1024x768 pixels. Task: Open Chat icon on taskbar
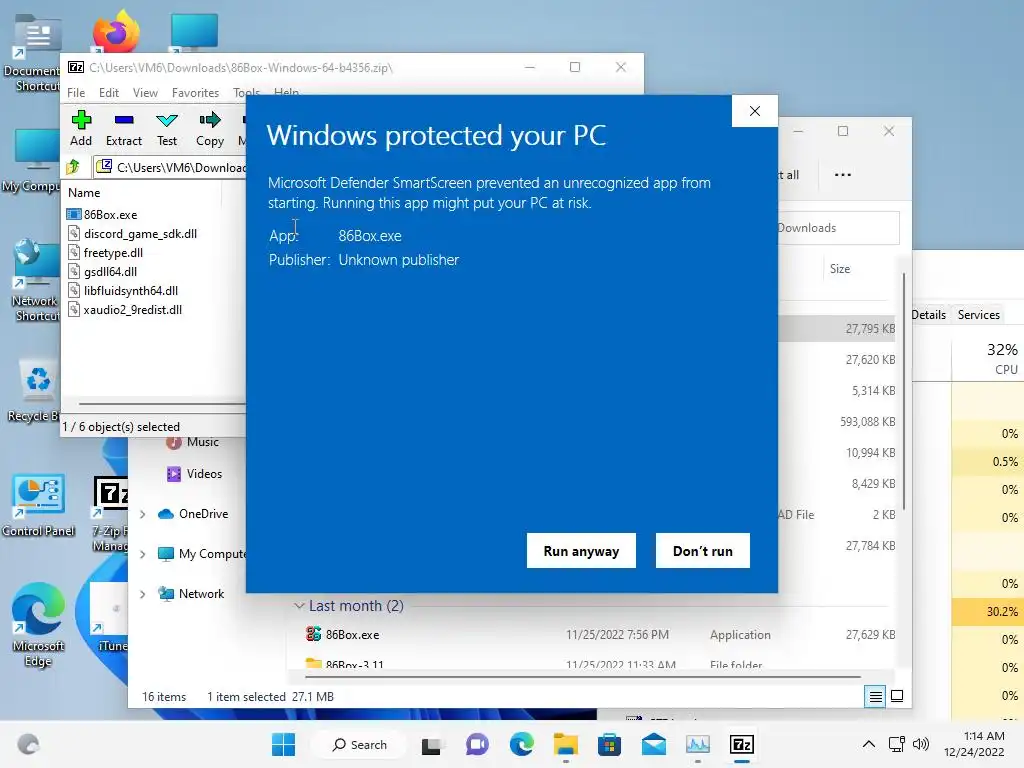click(x=477, y=744)
